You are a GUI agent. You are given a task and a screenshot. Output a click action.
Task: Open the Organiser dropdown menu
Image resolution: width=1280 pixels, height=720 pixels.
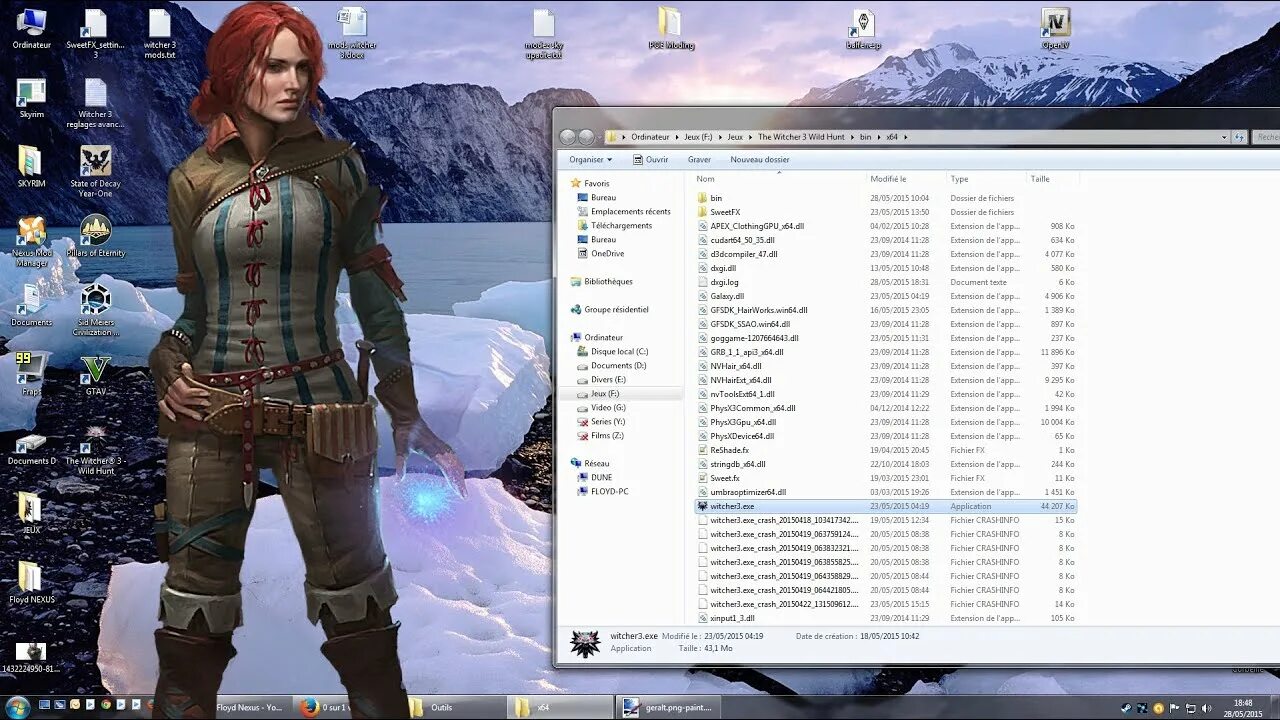590,159
